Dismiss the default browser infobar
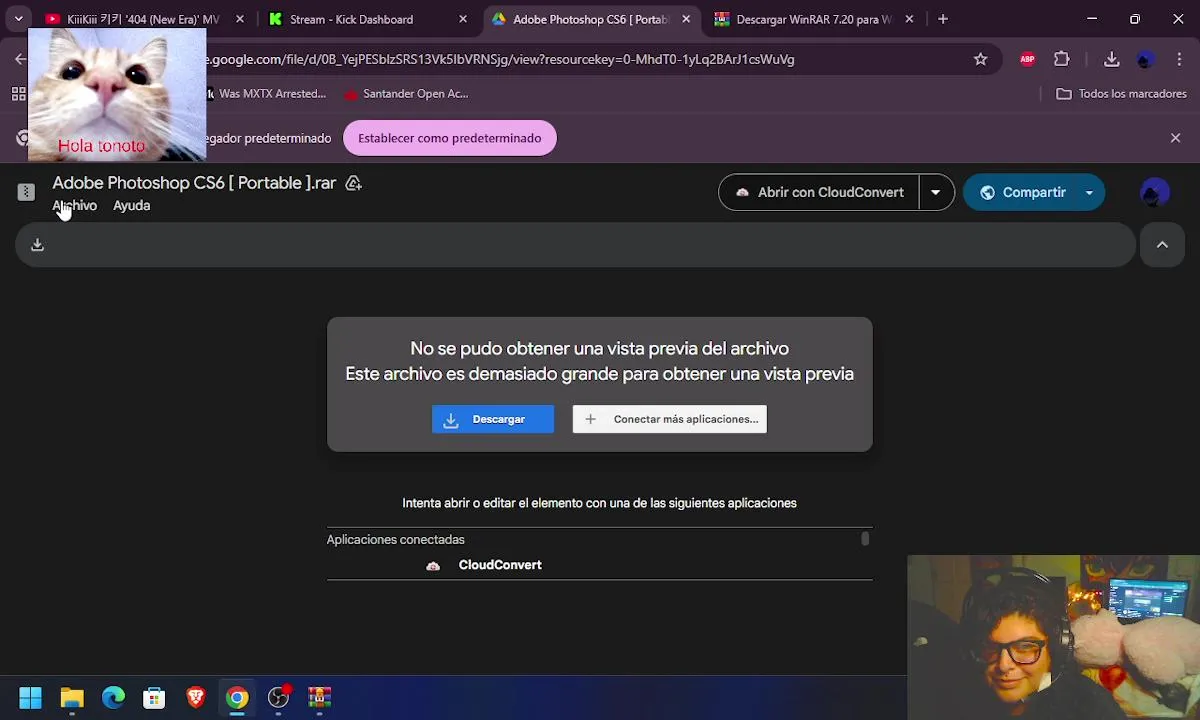 pyautogui.click(x=1176, y=138)
